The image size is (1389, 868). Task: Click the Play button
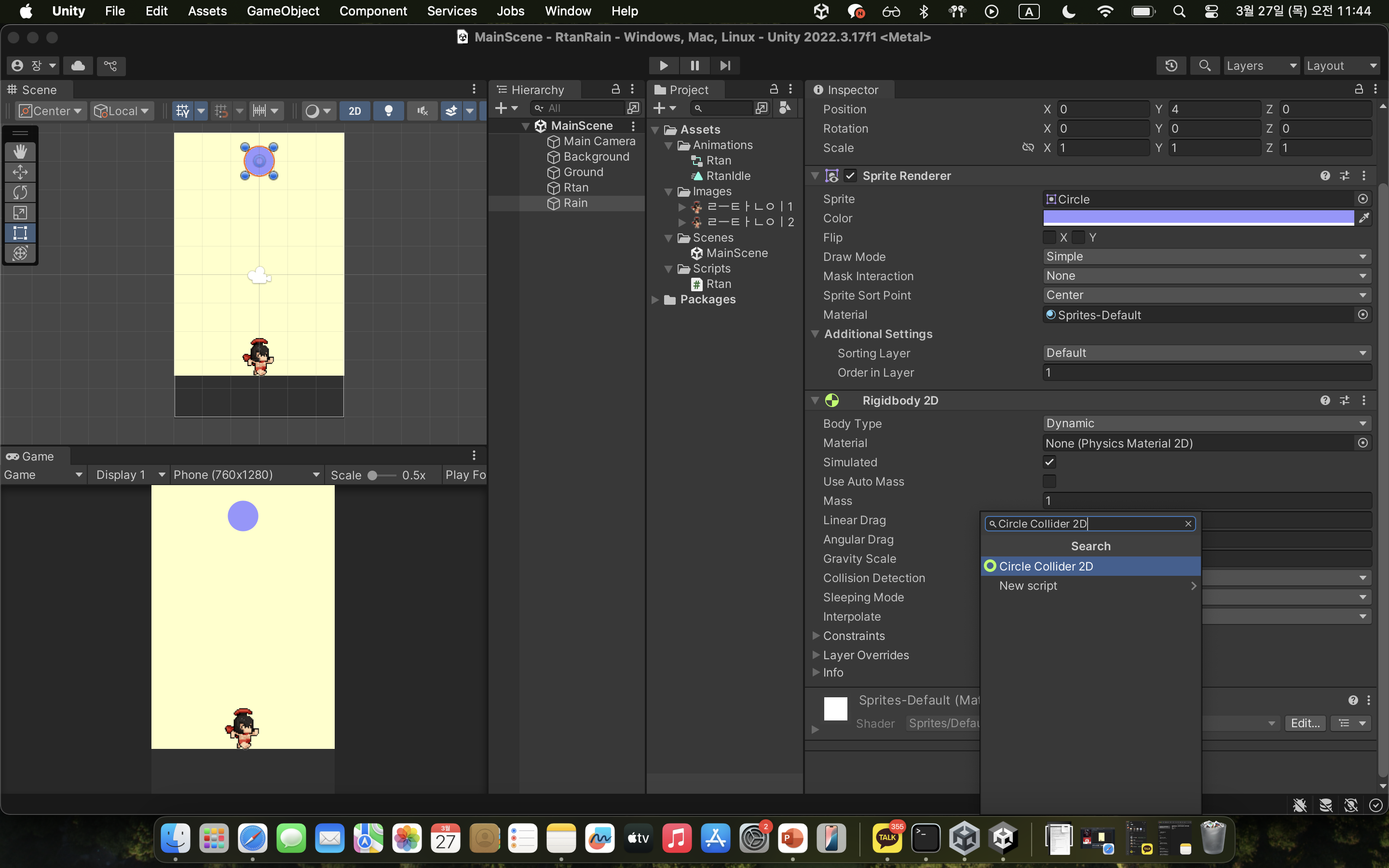click(664, 66)
